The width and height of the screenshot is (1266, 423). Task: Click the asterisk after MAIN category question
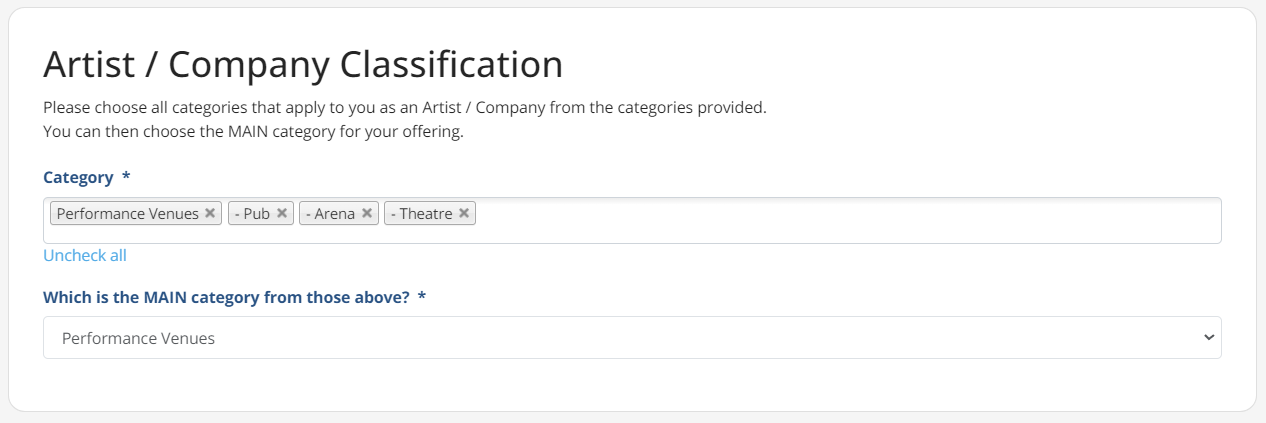tap(422, 297)
